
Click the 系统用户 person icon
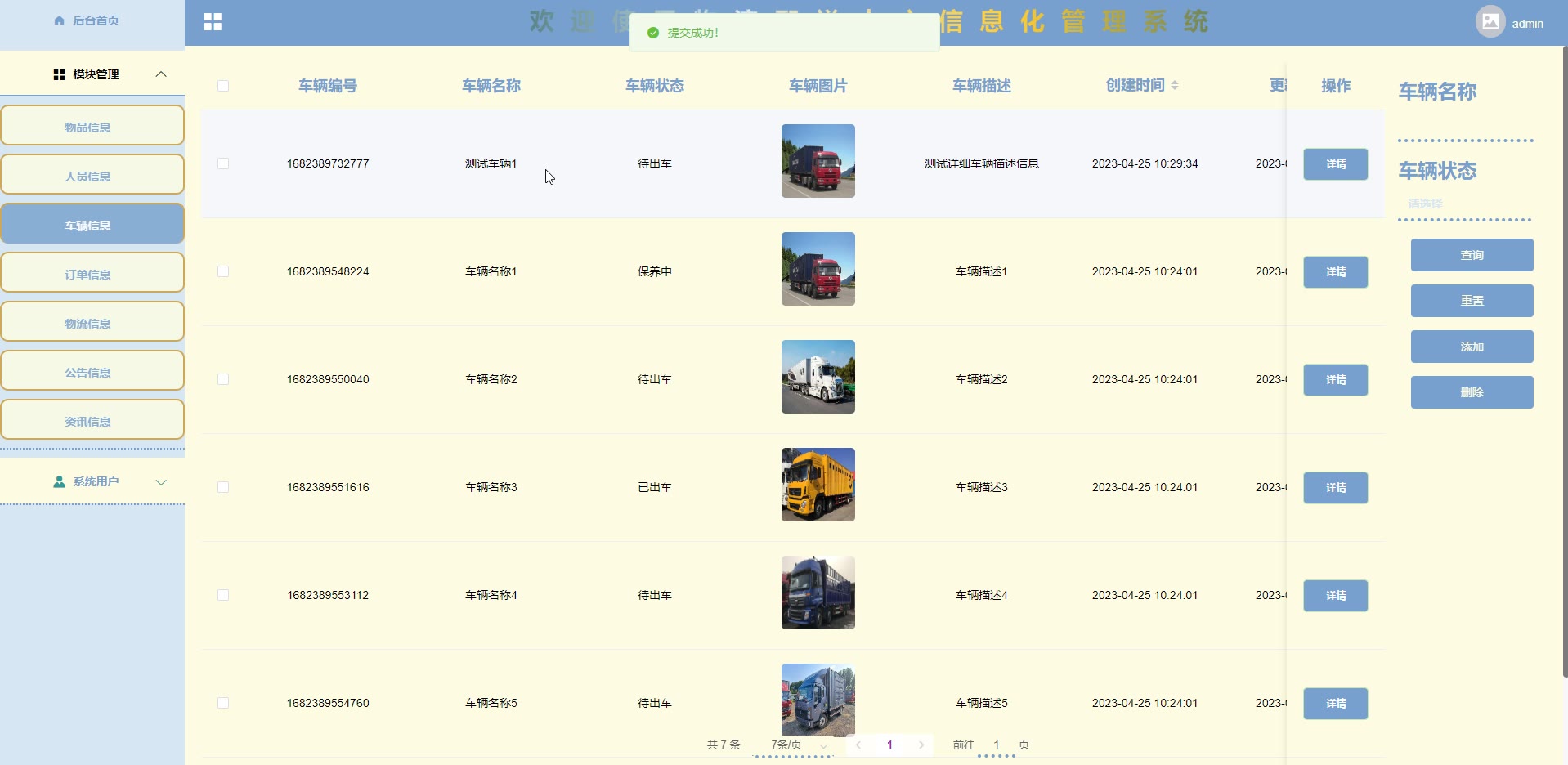(59, 482)
